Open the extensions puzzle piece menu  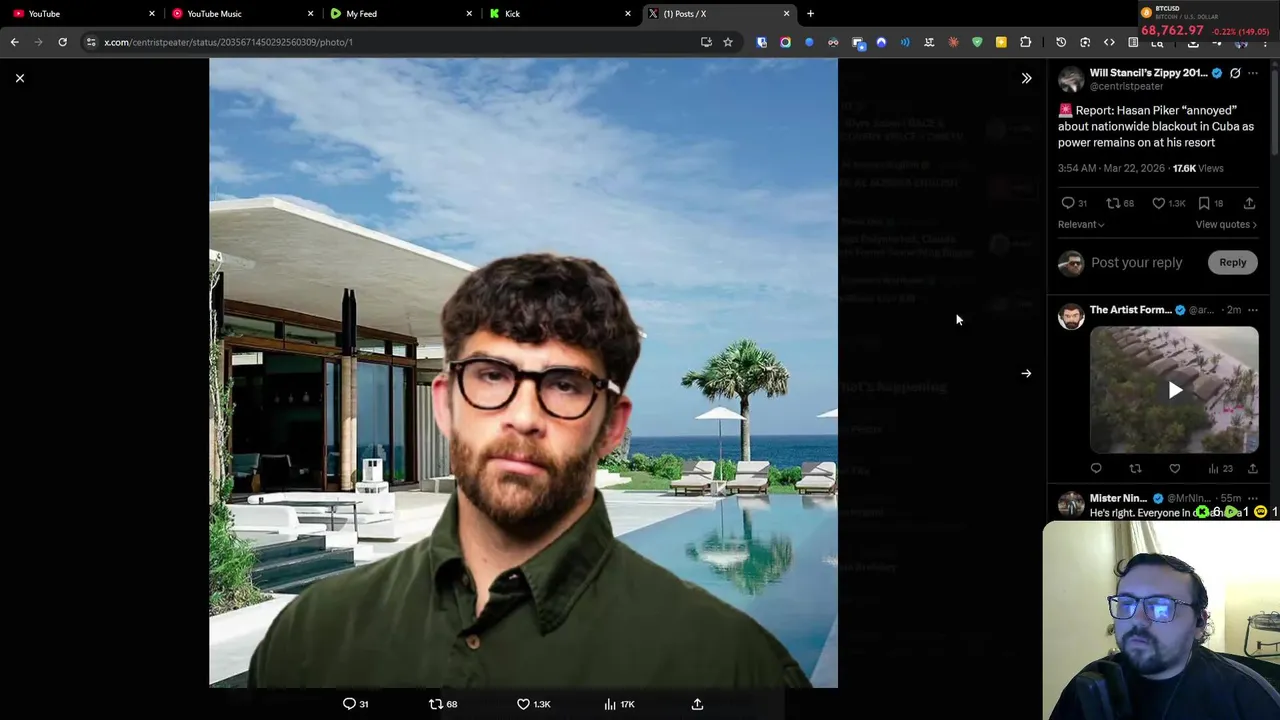[1025, 42]
